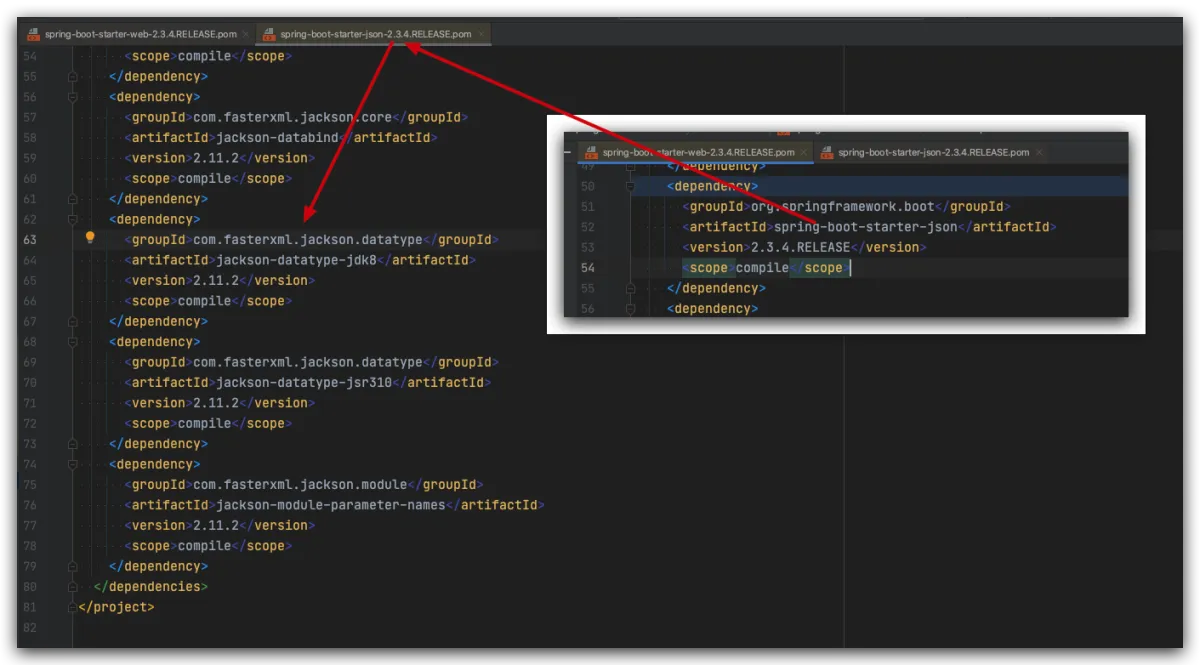Click the inset image's spring-boot-starter-web tab file icon
1200x665 pixels.
click(x=591, y=153)
